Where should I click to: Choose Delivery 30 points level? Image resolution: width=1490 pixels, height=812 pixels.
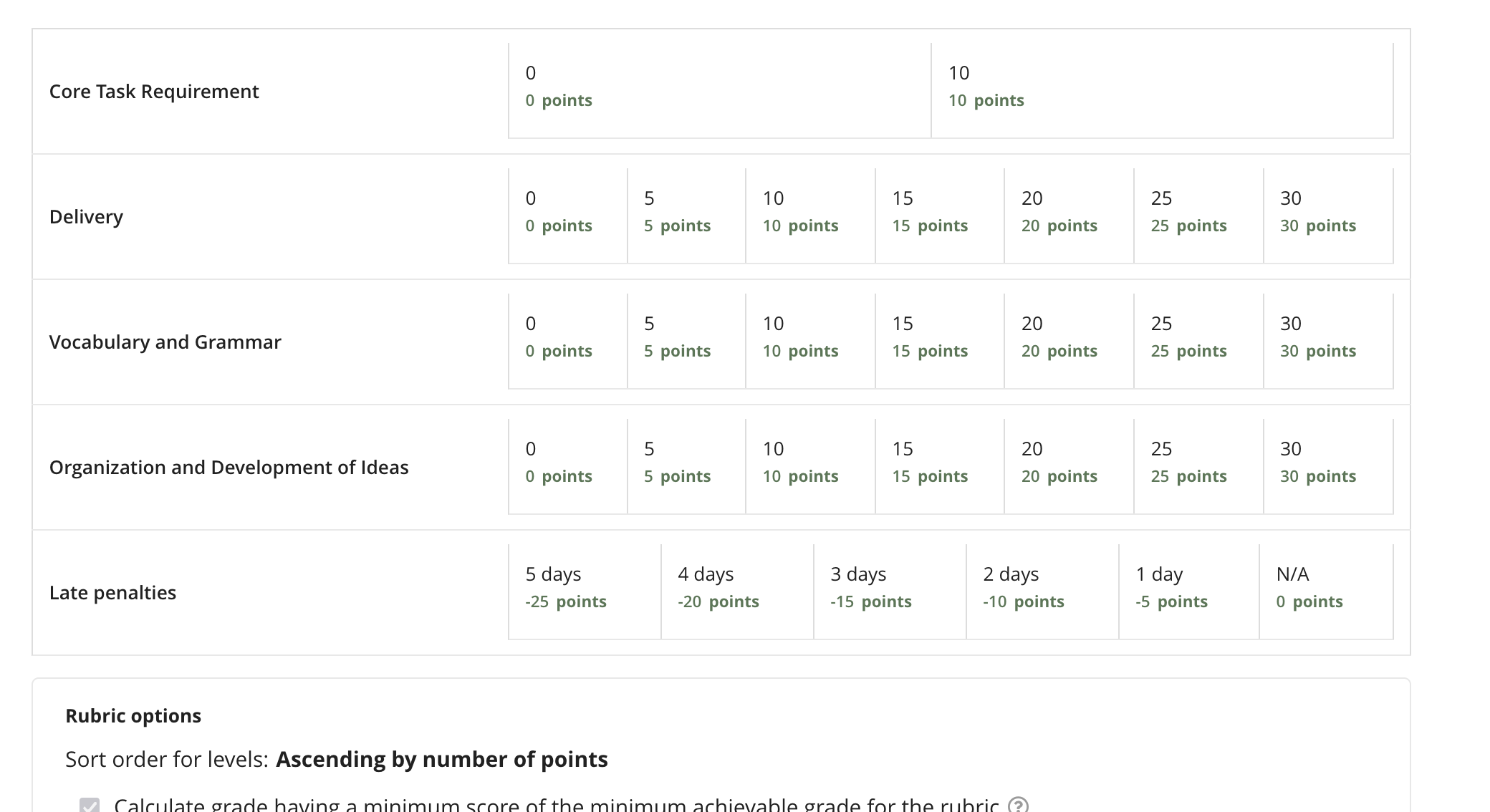[1328, 216]
